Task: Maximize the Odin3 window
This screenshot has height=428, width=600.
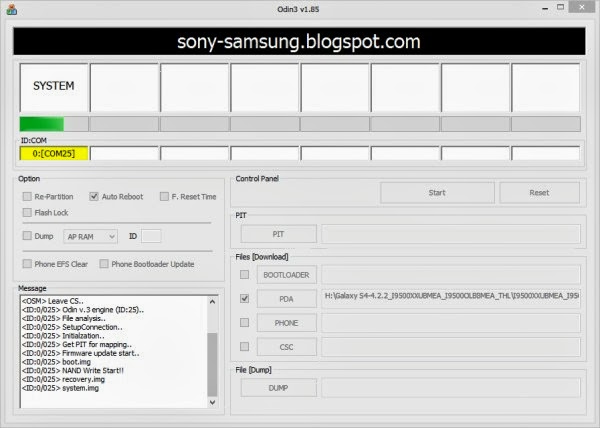Action: coord(561,7)
